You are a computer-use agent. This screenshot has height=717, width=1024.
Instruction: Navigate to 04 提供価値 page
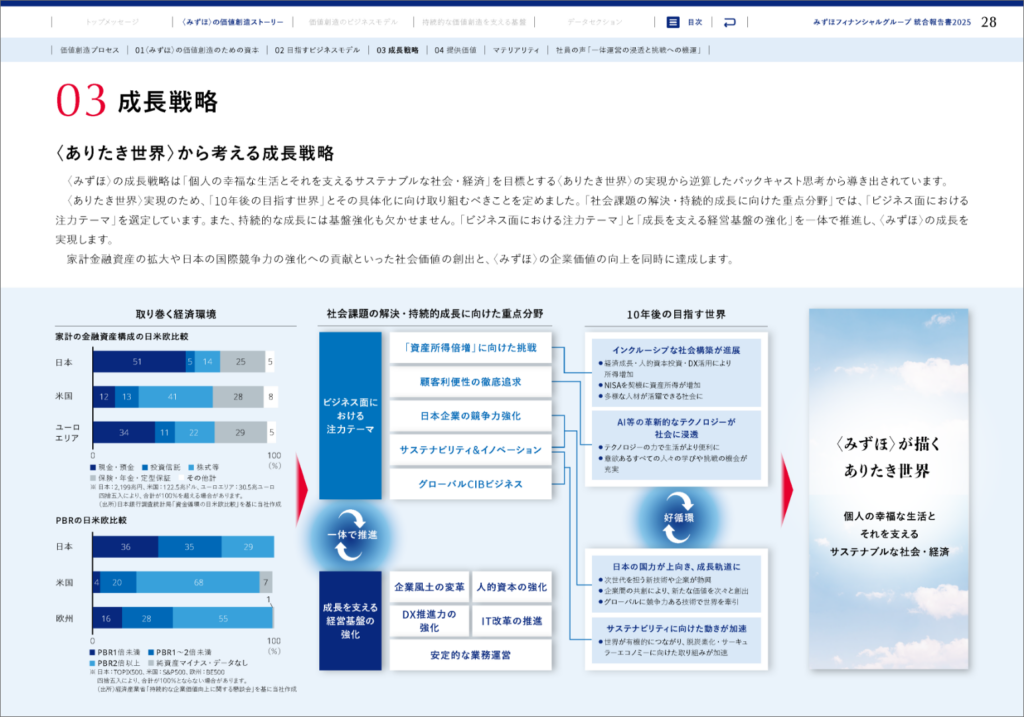(x=455, y=49)
